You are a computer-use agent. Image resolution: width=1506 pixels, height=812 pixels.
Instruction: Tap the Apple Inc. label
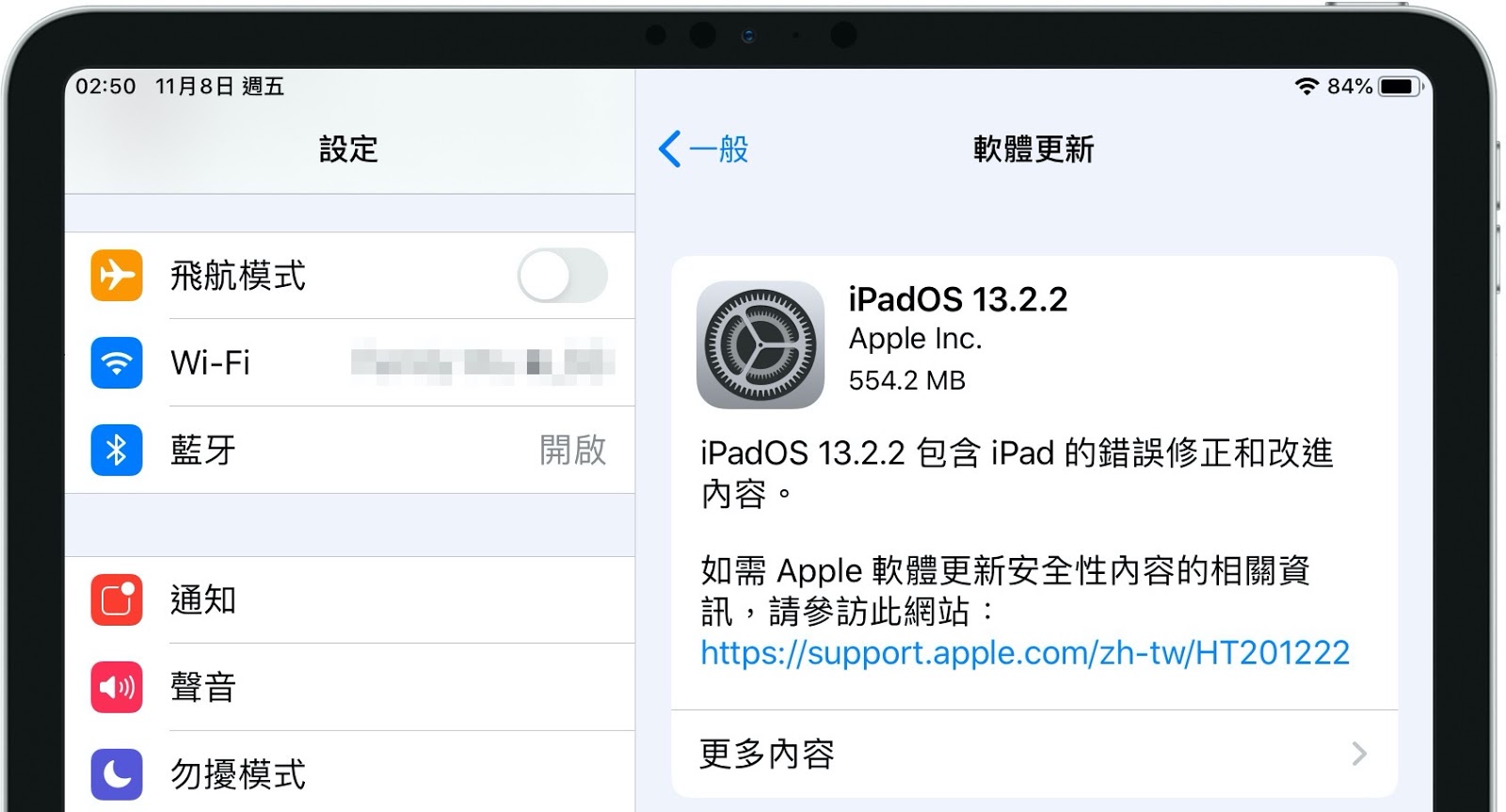(916, 339)
